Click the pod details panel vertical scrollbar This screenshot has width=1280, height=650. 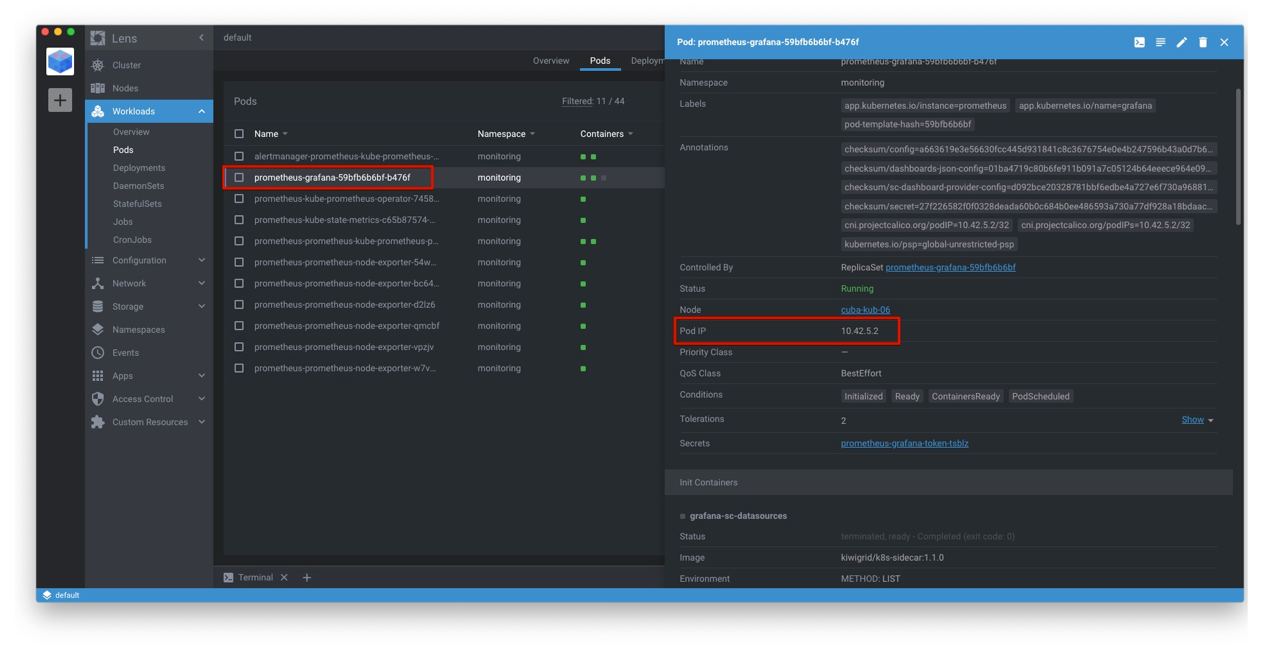pyautogui.click(x=1239, y=155)
